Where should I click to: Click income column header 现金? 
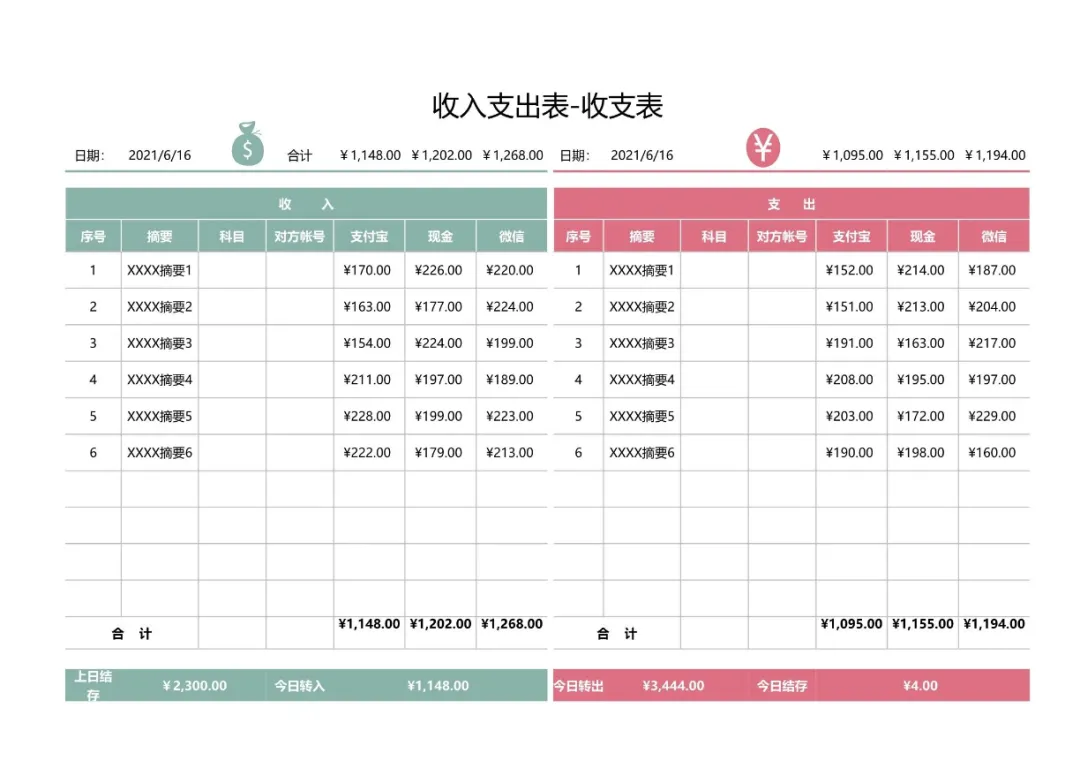[x=440, y=236]
